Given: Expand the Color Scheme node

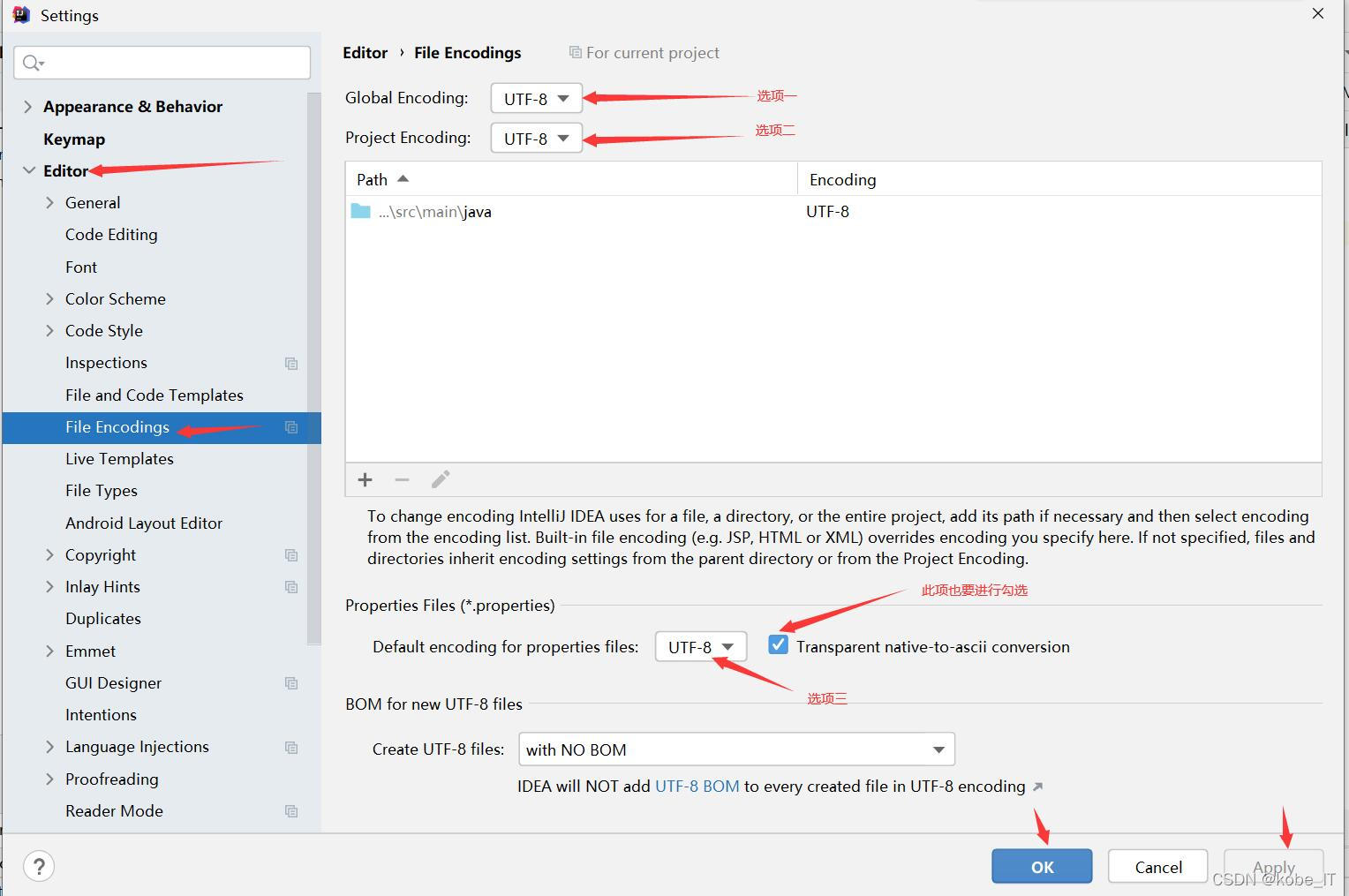Looking at the screenshot, I should (x=49, y=298).
